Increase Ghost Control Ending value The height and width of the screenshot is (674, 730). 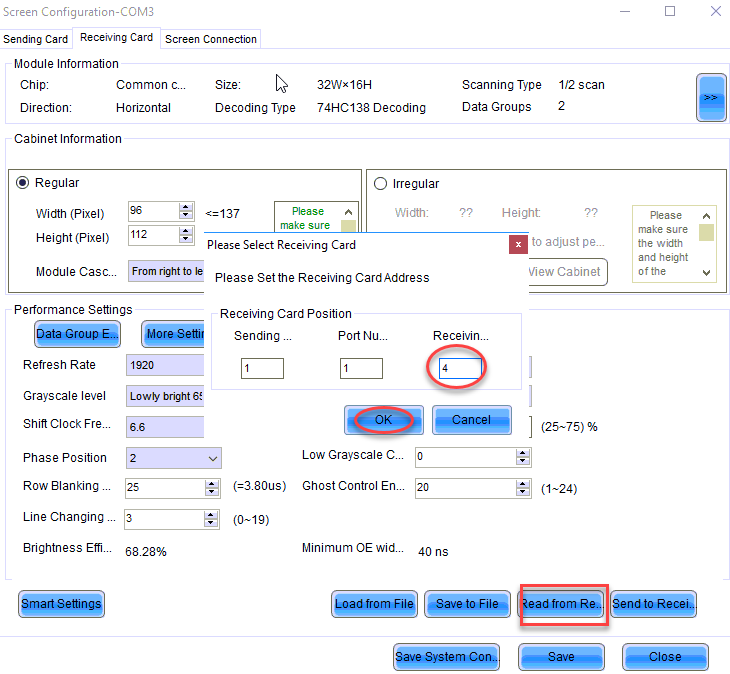pos(523,484)
